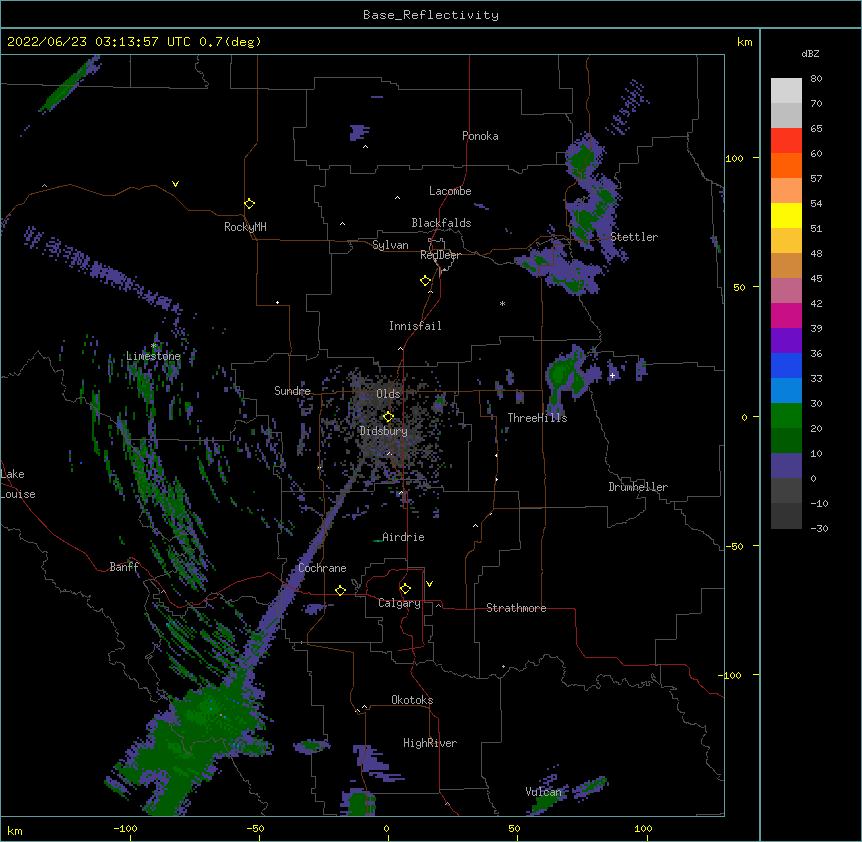Click the -30 value at legend bottom
Viewport: 862px width, 842px height.
[x=819, y=528]
